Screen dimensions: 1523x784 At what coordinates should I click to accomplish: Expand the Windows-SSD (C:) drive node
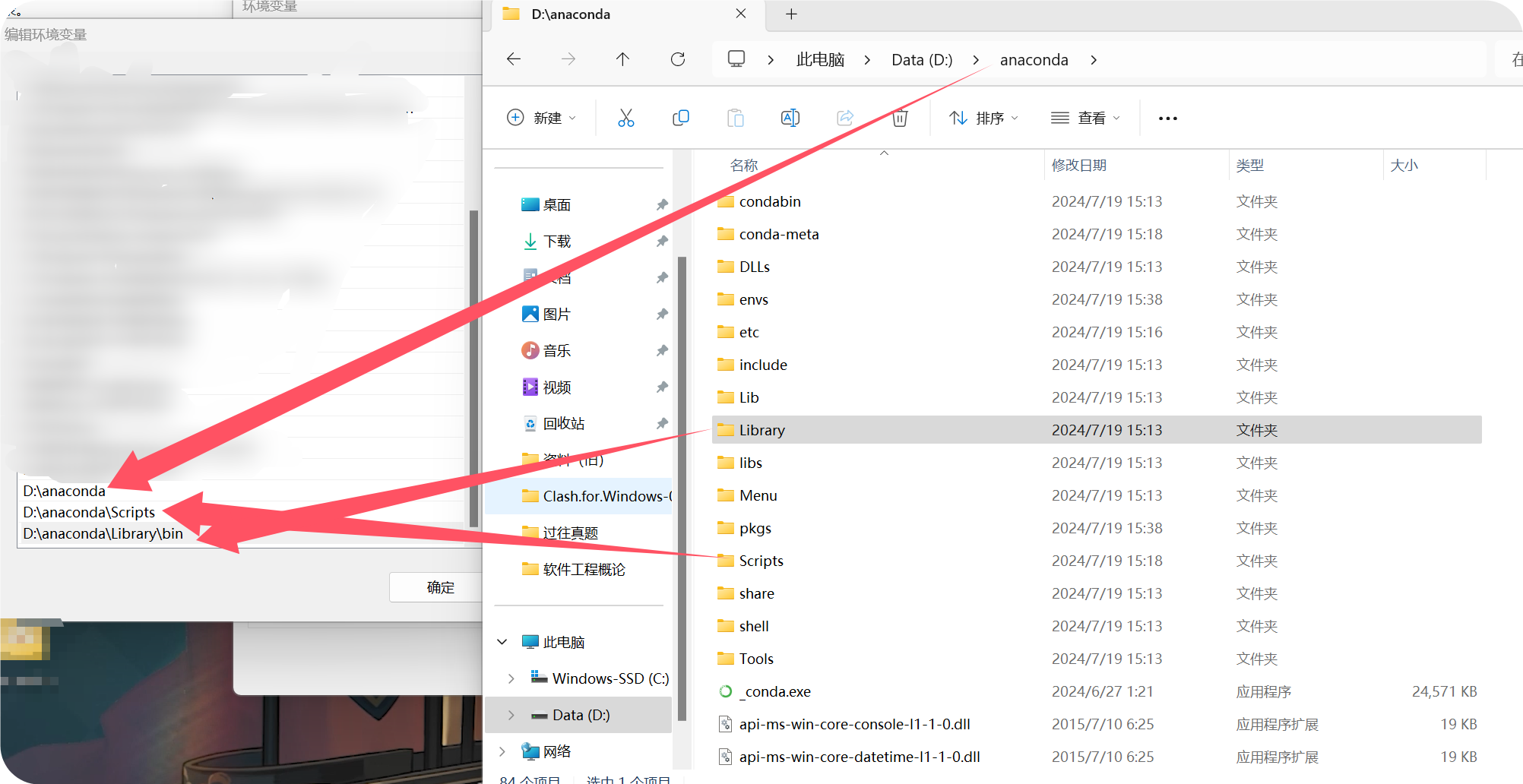(x=511, y=678)
